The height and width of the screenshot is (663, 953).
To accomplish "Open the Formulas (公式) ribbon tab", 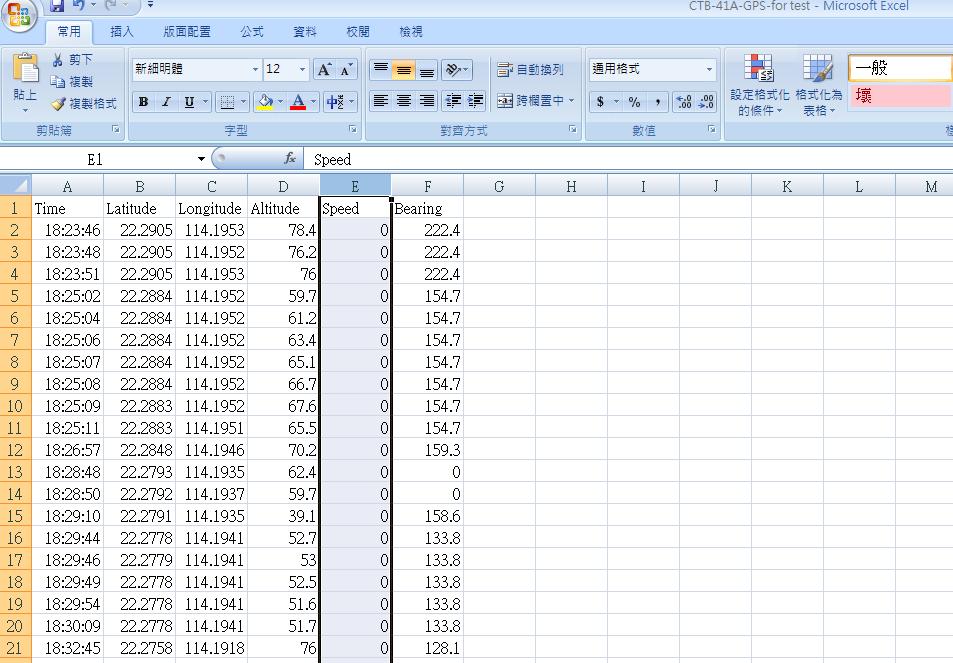I will pyautogui.click(x=252, y=32).
